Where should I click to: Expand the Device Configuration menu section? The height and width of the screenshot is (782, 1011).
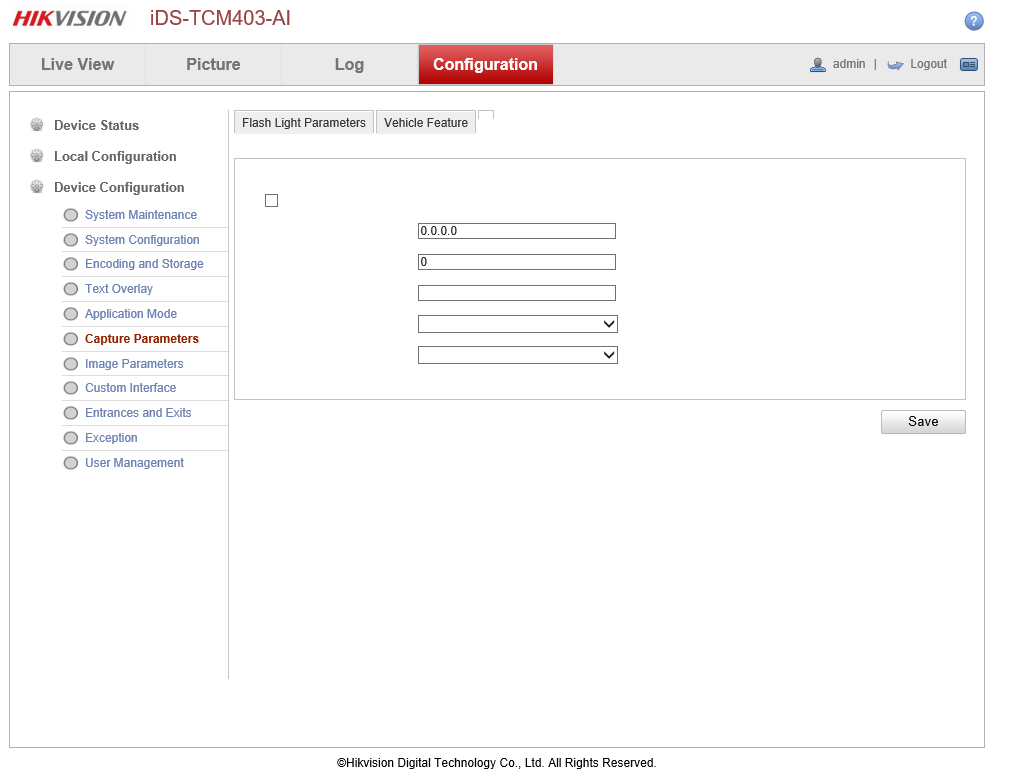(x=119, y=187)
